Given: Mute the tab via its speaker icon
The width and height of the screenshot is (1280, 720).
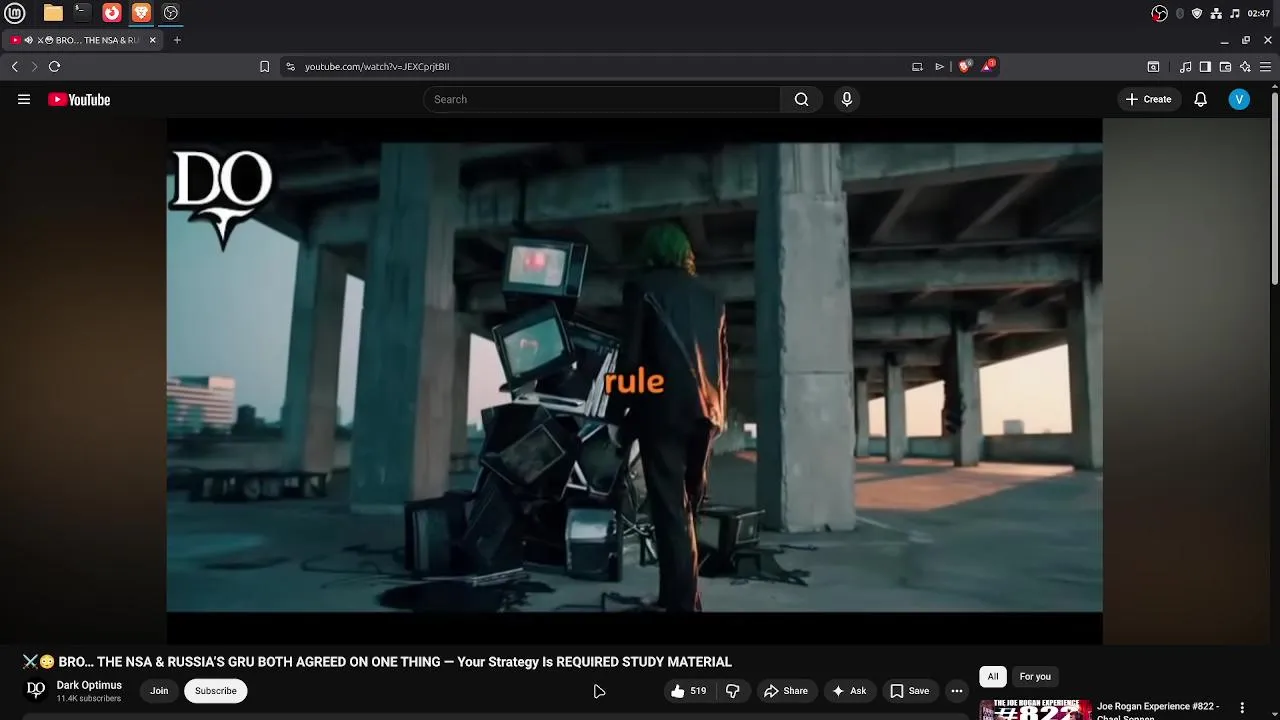Looking at the screenshot, I should coord(28,40).
